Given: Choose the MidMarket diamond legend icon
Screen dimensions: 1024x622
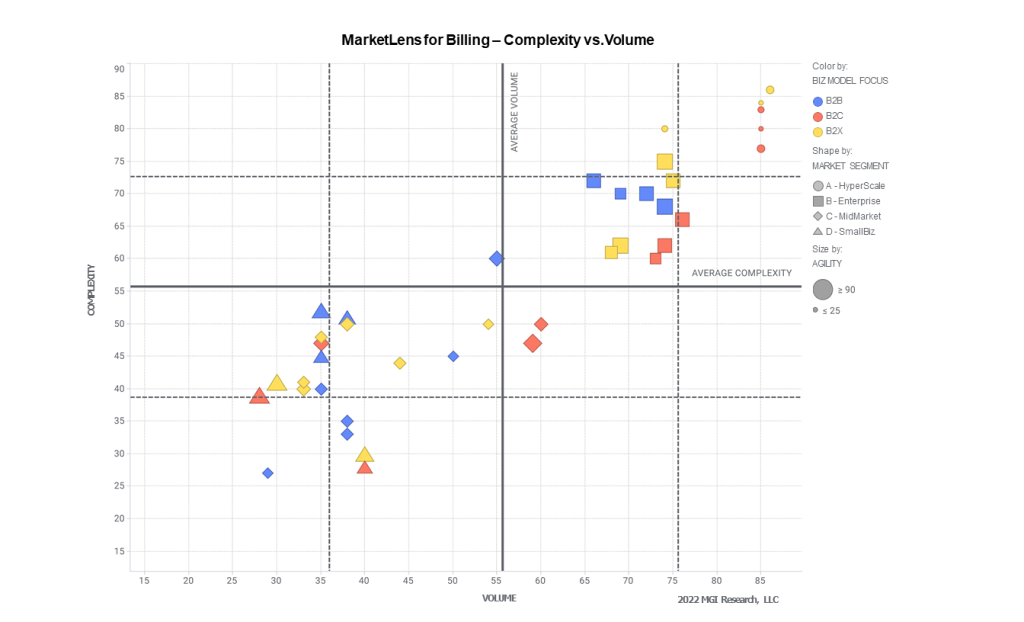Looking at the screenshot, I should click(x=818, y=216).
